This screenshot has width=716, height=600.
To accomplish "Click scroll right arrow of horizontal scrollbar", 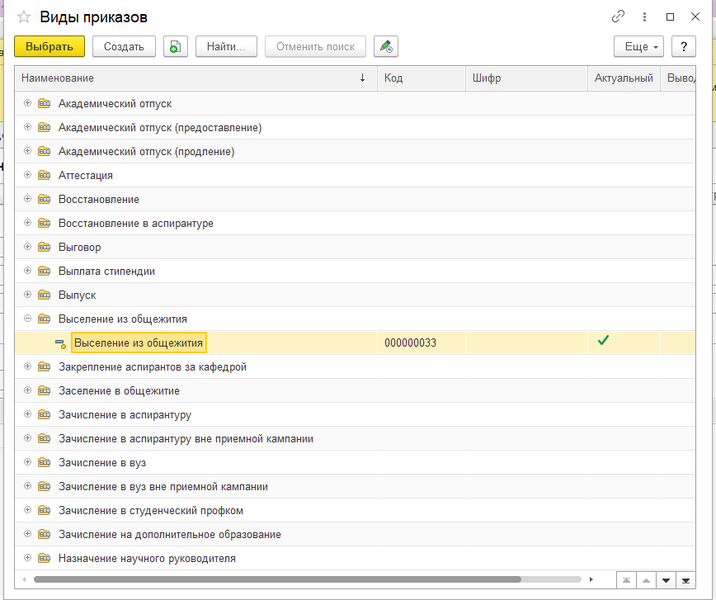I will [x=591, y=579].
